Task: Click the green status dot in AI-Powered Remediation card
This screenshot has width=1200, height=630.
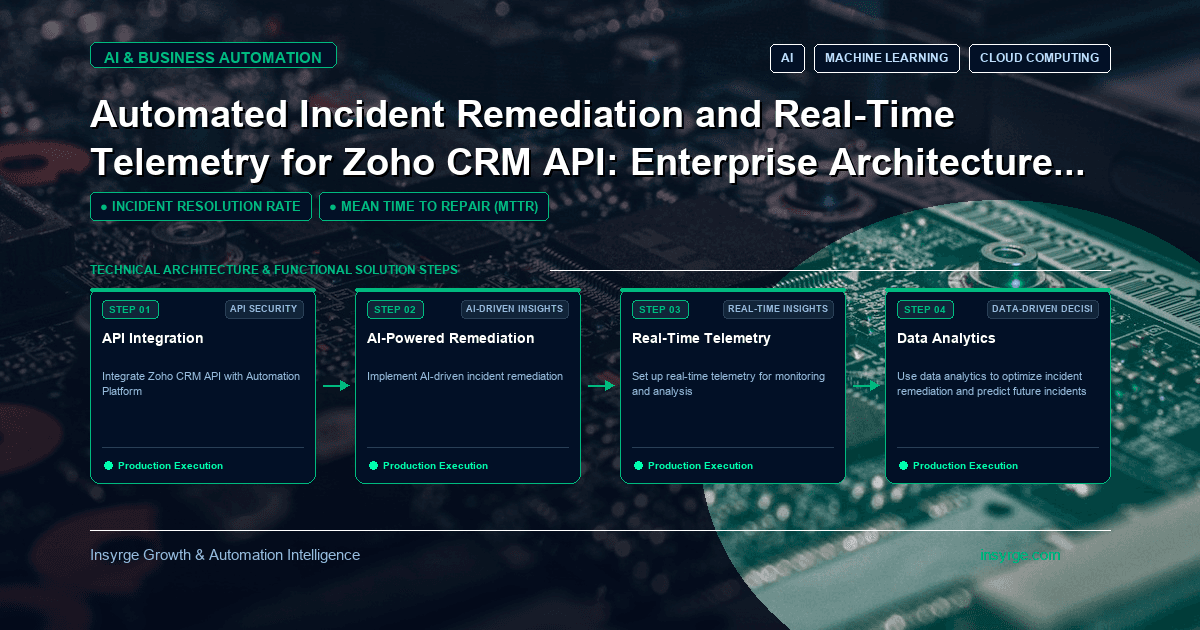Action: click(x=373, y=466)
